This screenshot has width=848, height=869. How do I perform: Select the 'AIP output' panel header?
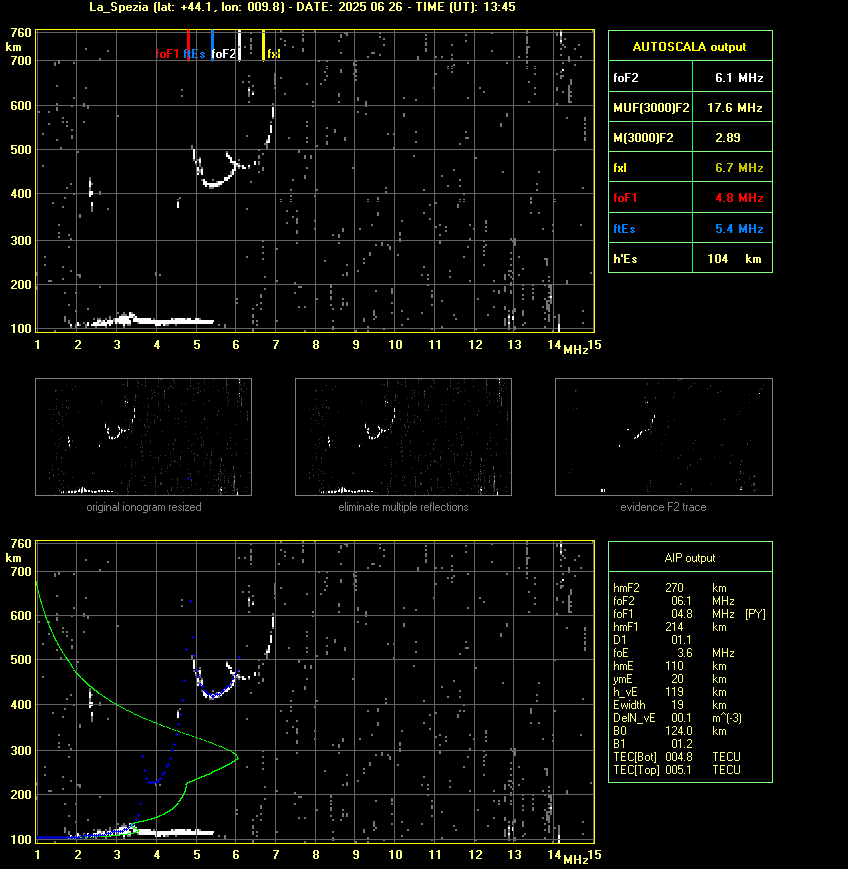[690, 558]
